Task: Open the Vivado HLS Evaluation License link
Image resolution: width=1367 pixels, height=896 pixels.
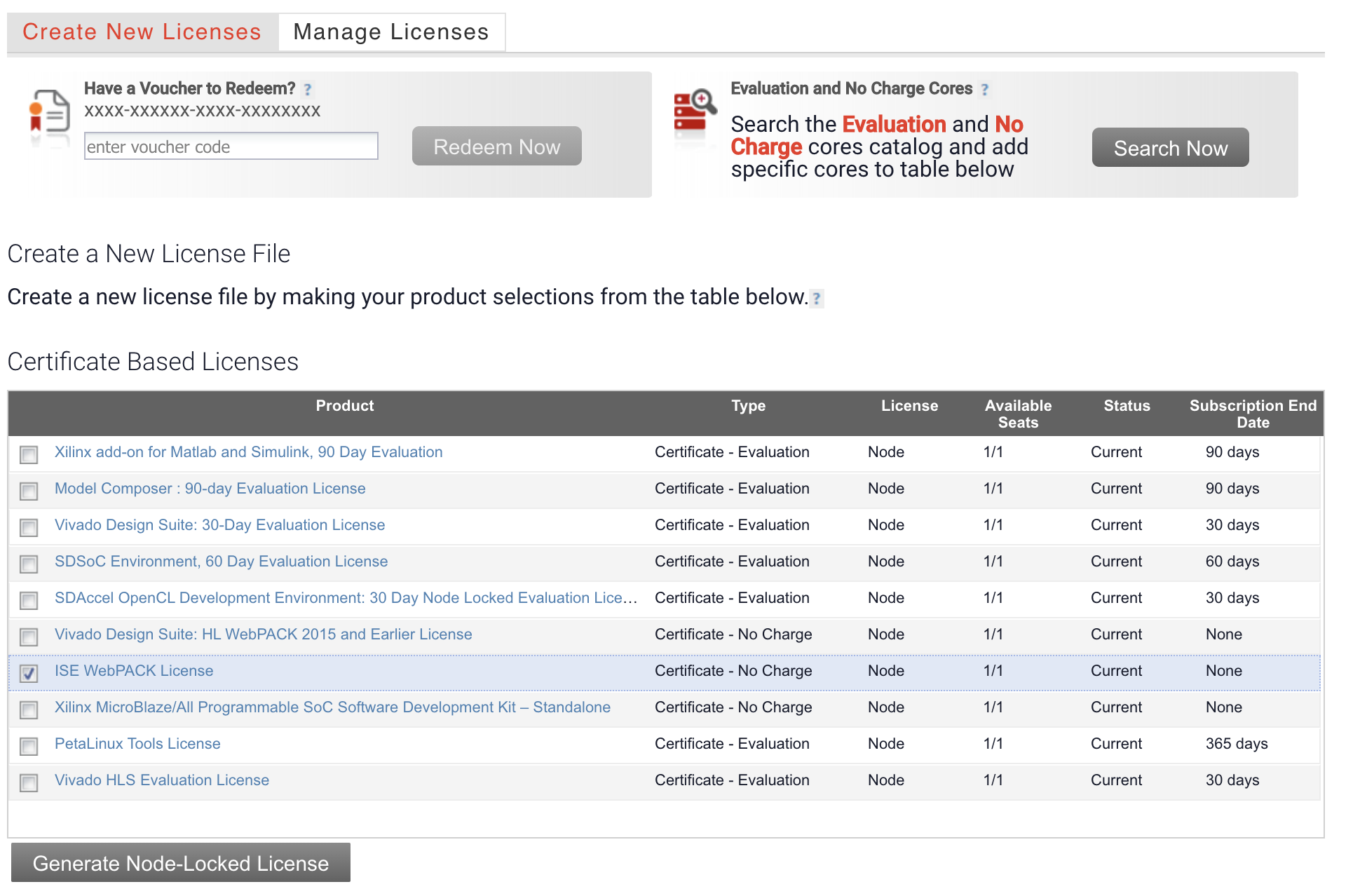Action: click(x=162, y=780)
